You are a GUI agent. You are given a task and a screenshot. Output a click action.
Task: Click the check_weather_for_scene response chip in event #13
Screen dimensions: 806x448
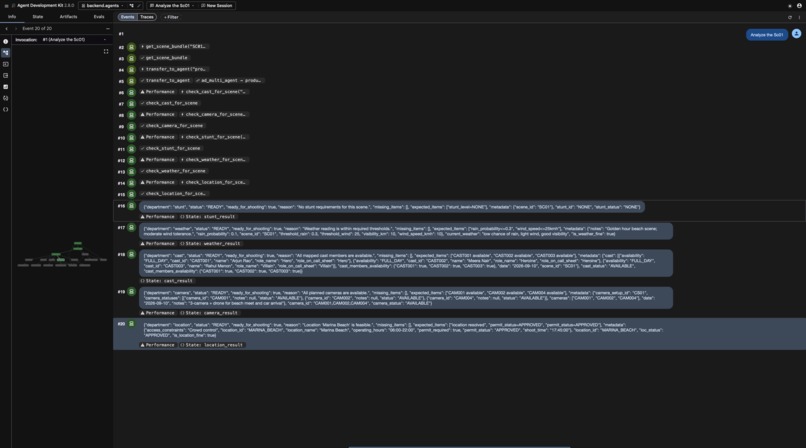pos(173,171)
